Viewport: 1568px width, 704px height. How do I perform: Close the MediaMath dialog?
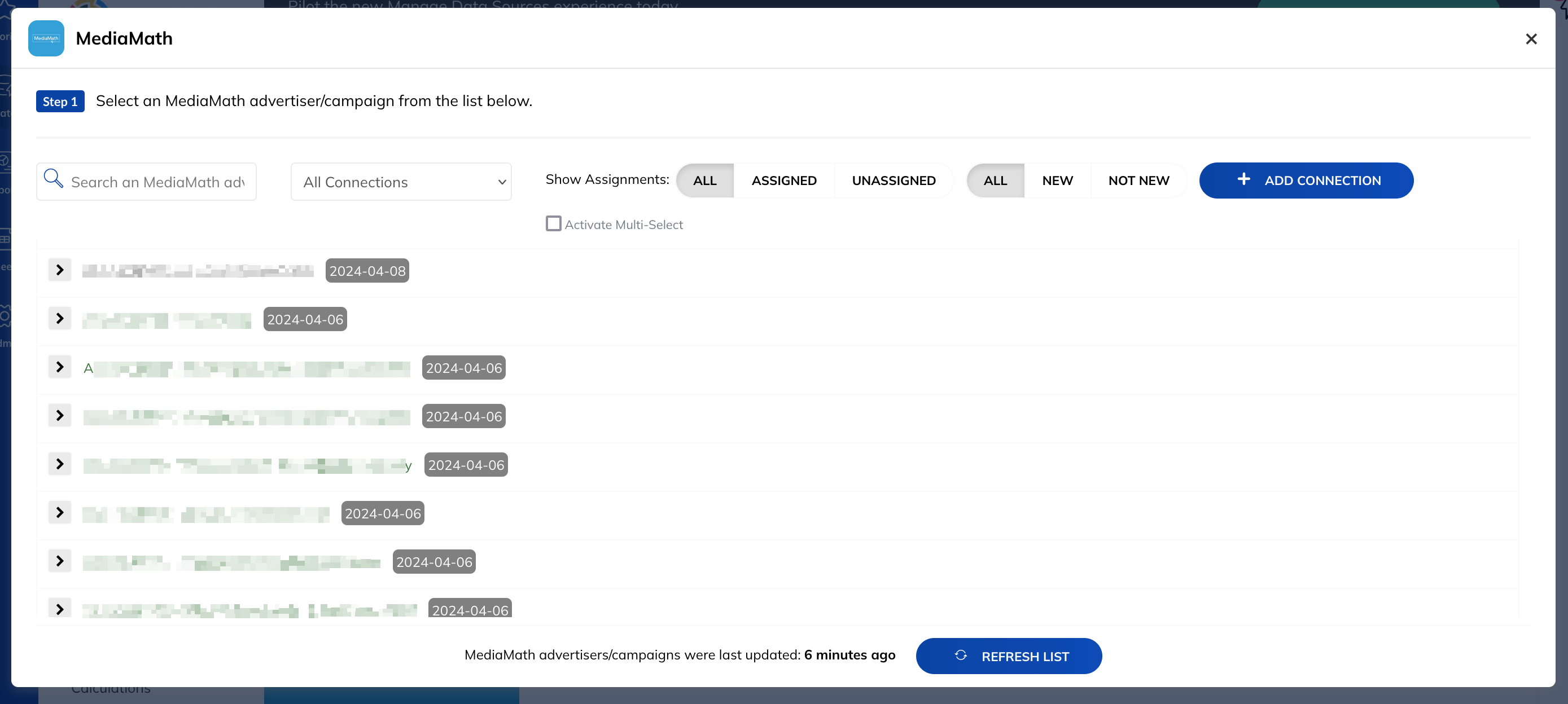click(x=1531, y=39)
